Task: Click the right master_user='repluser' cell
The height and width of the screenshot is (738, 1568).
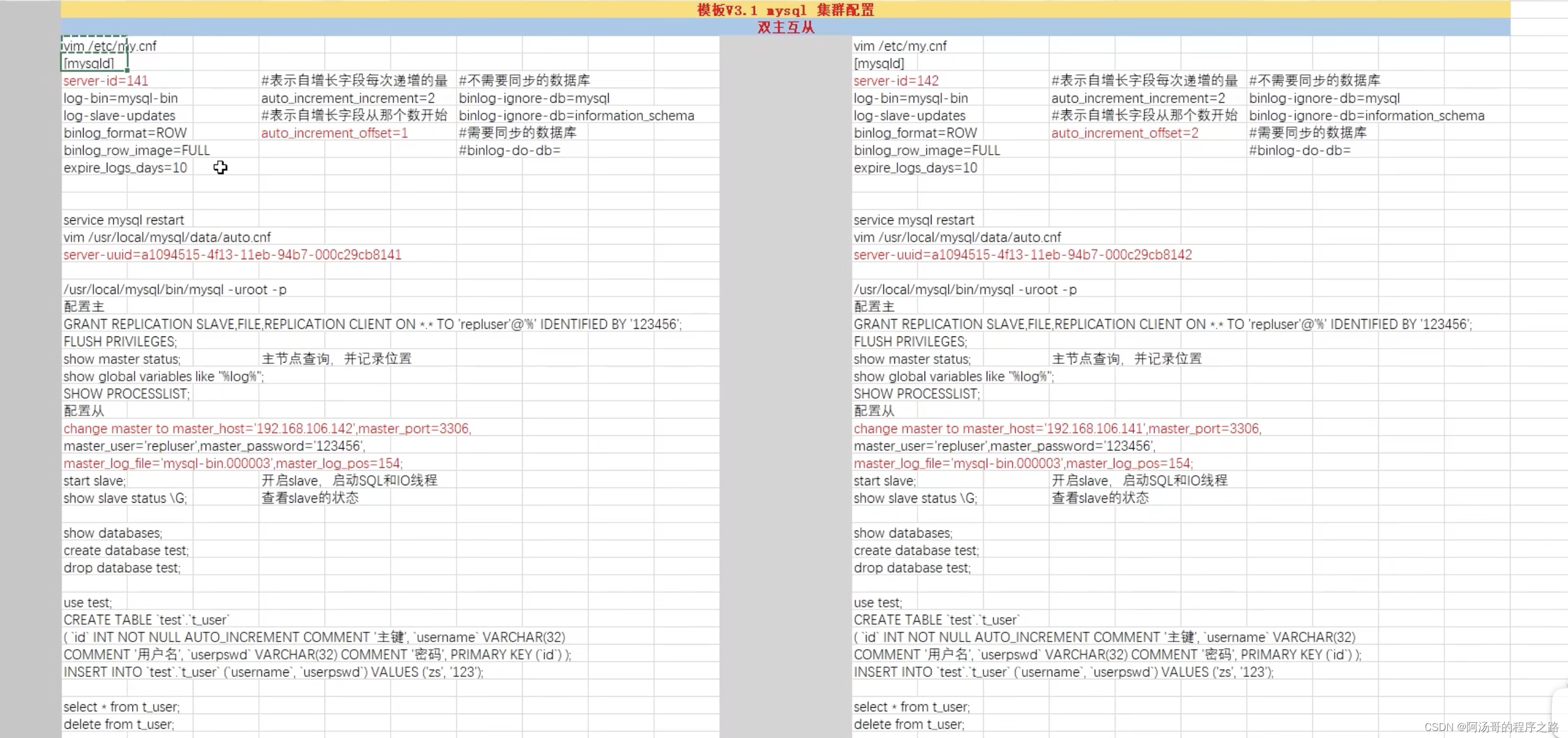Action: (1004, 446)
